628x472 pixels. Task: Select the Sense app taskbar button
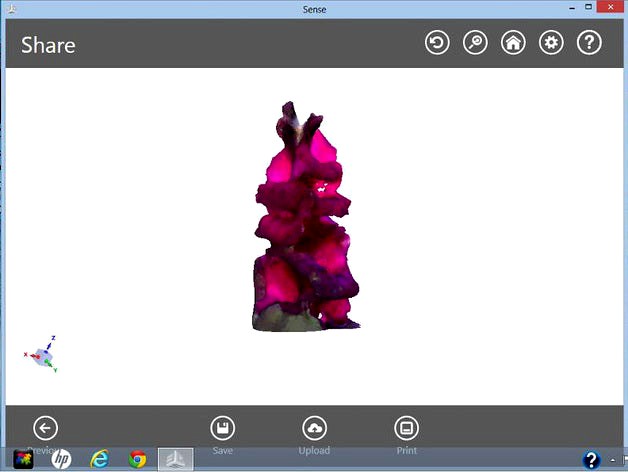(x=176, y=459)
